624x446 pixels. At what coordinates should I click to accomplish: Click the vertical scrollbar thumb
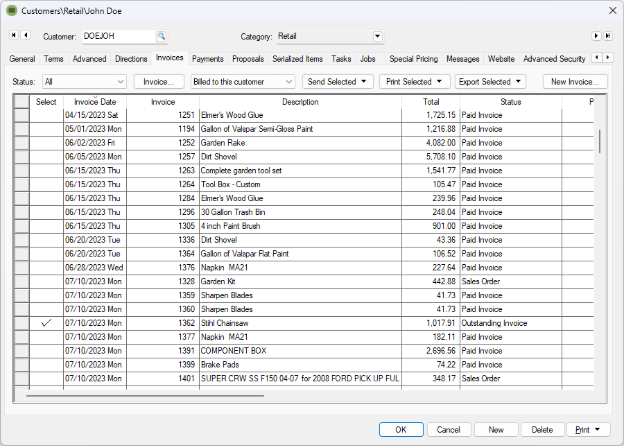tap(600, 141)
